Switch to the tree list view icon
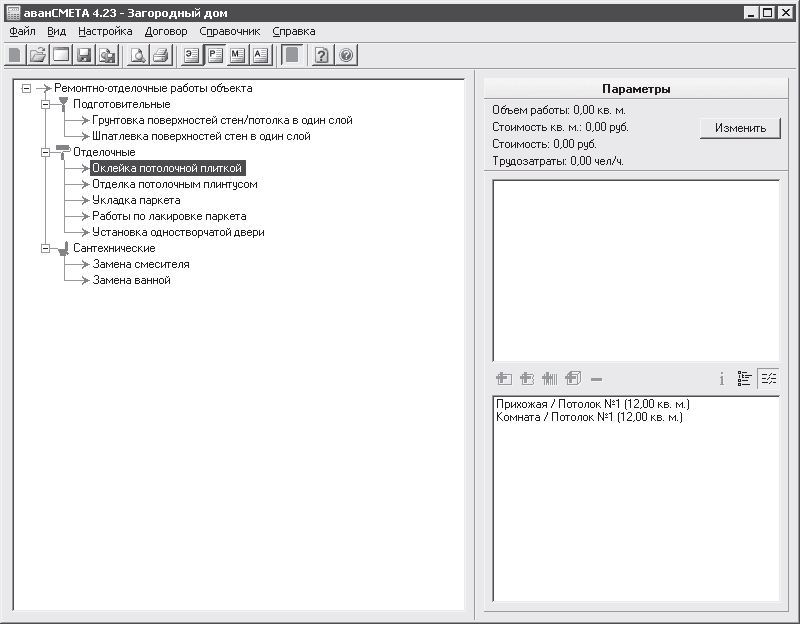Image resolution: width=800 pixels, height=624 pixels. pos(744,379)
